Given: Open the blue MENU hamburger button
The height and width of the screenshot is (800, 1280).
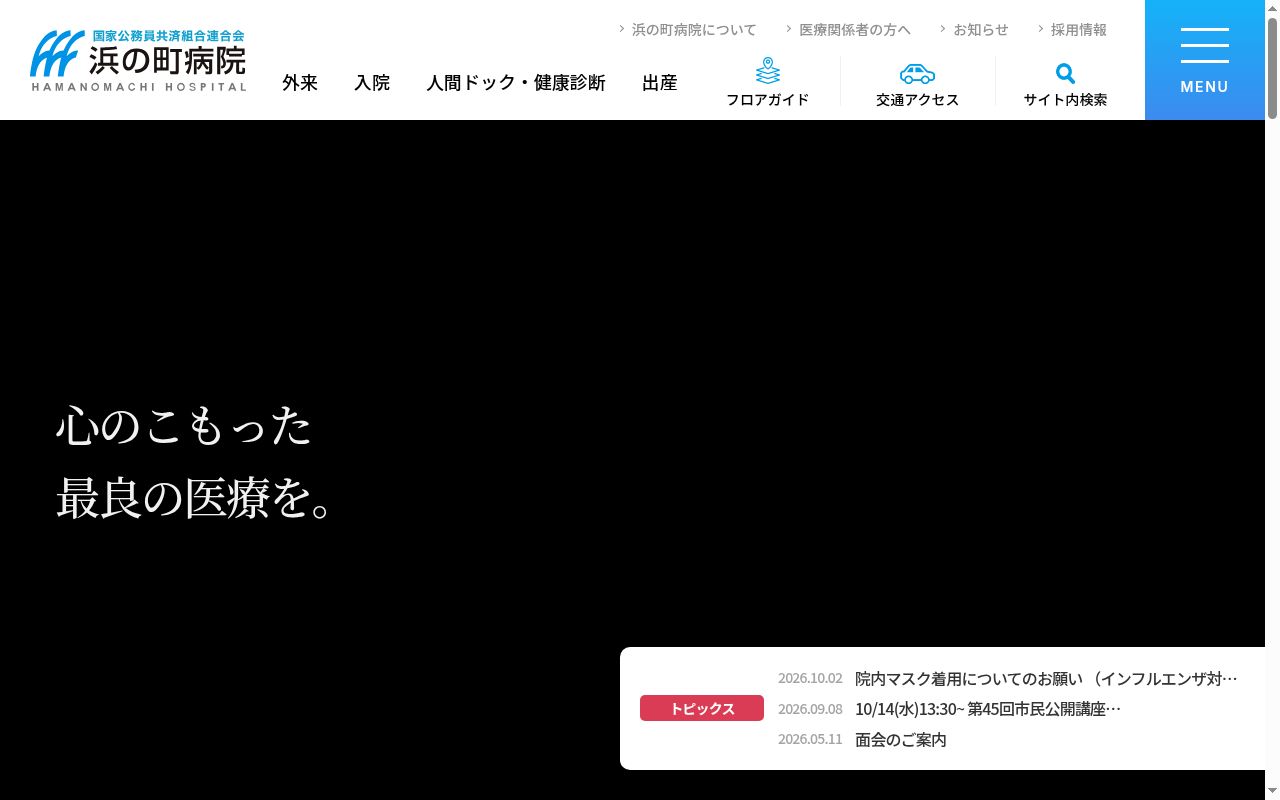Looking at the screenshot, I should tap(1205, 60).
